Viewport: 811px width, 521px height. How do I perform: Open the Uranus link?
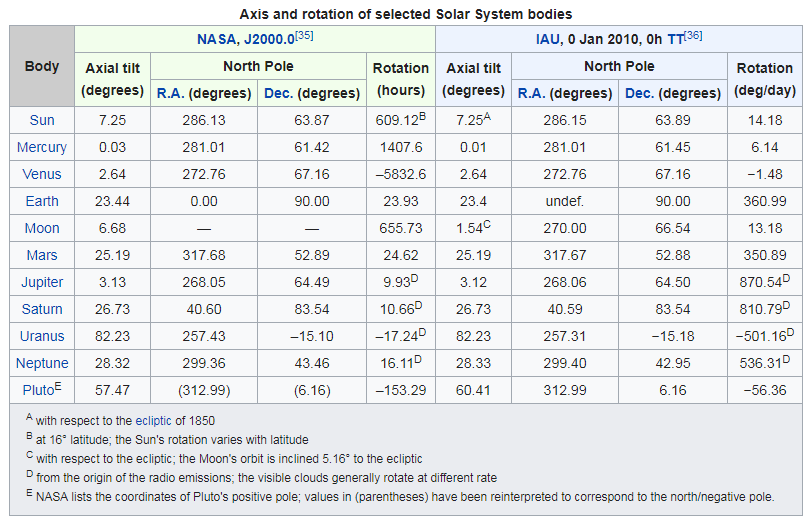(42, 336)
